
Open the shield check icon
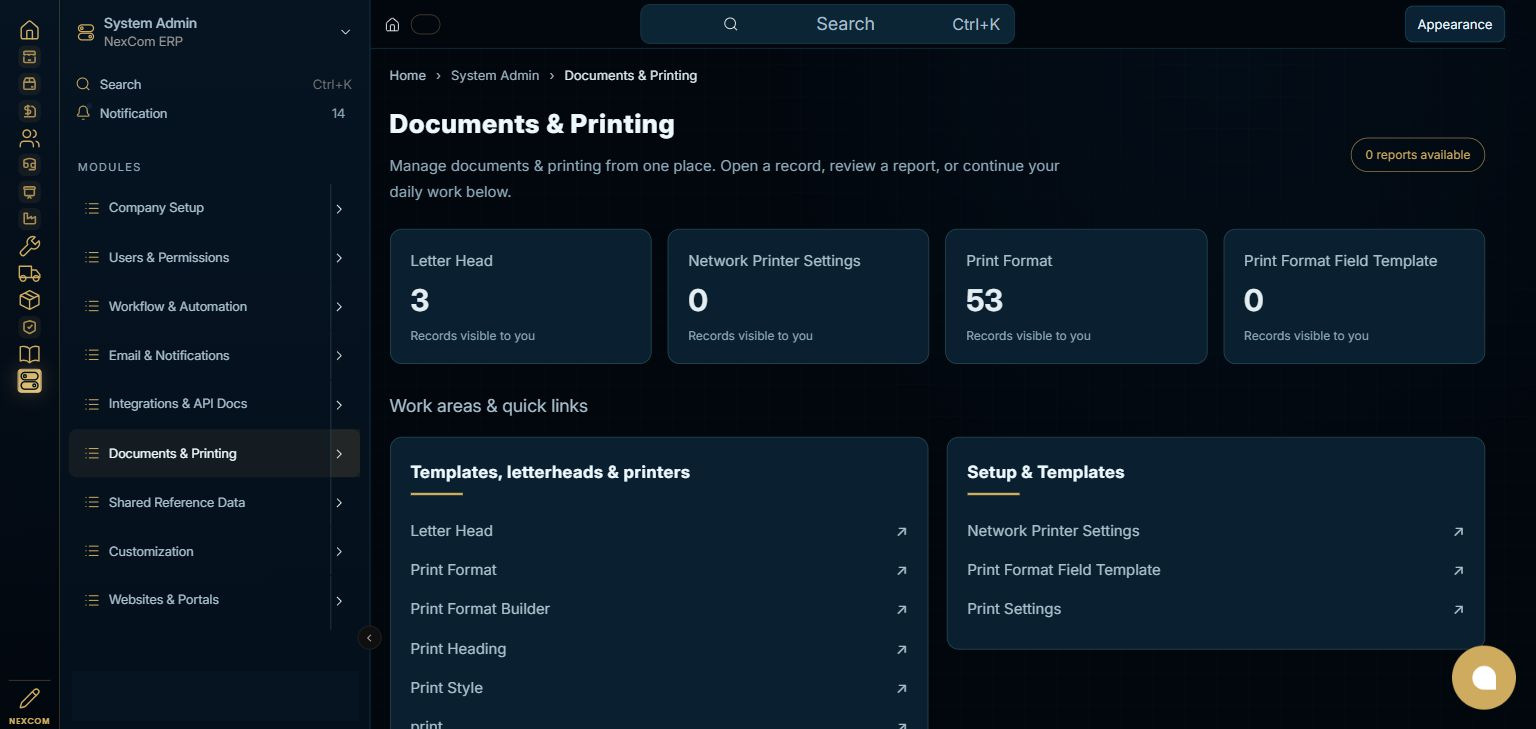coord(29,327)
